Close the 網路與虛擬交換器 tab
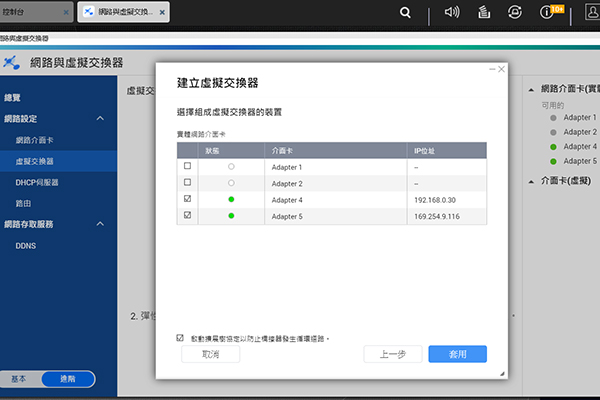The height and width of the screenshot is (400, 600). pos(162,12)
